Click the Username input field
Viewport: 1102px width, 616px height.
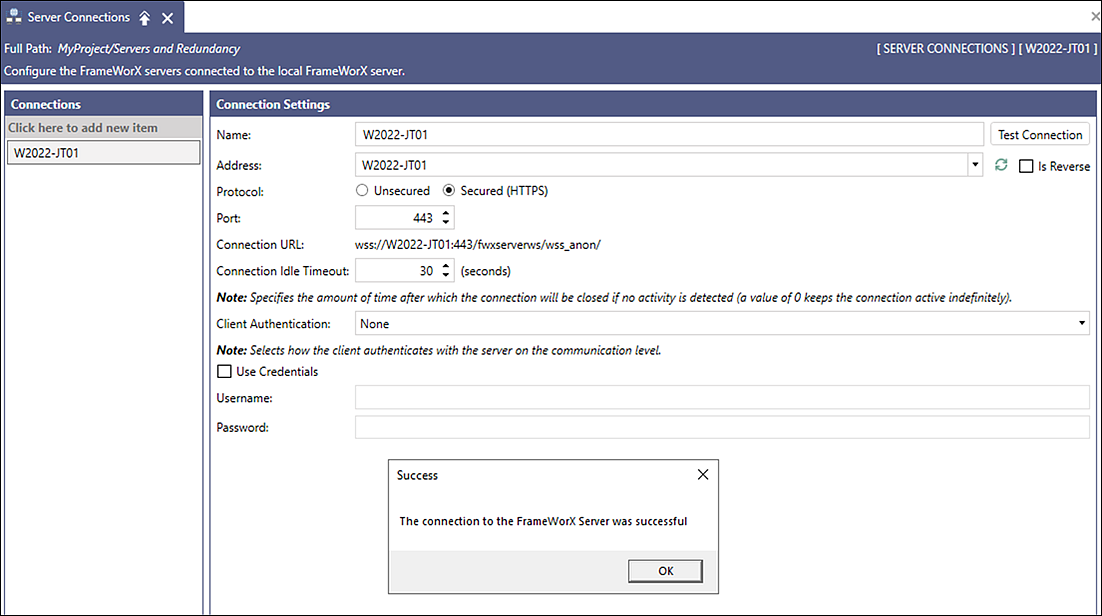coord(722,397)
